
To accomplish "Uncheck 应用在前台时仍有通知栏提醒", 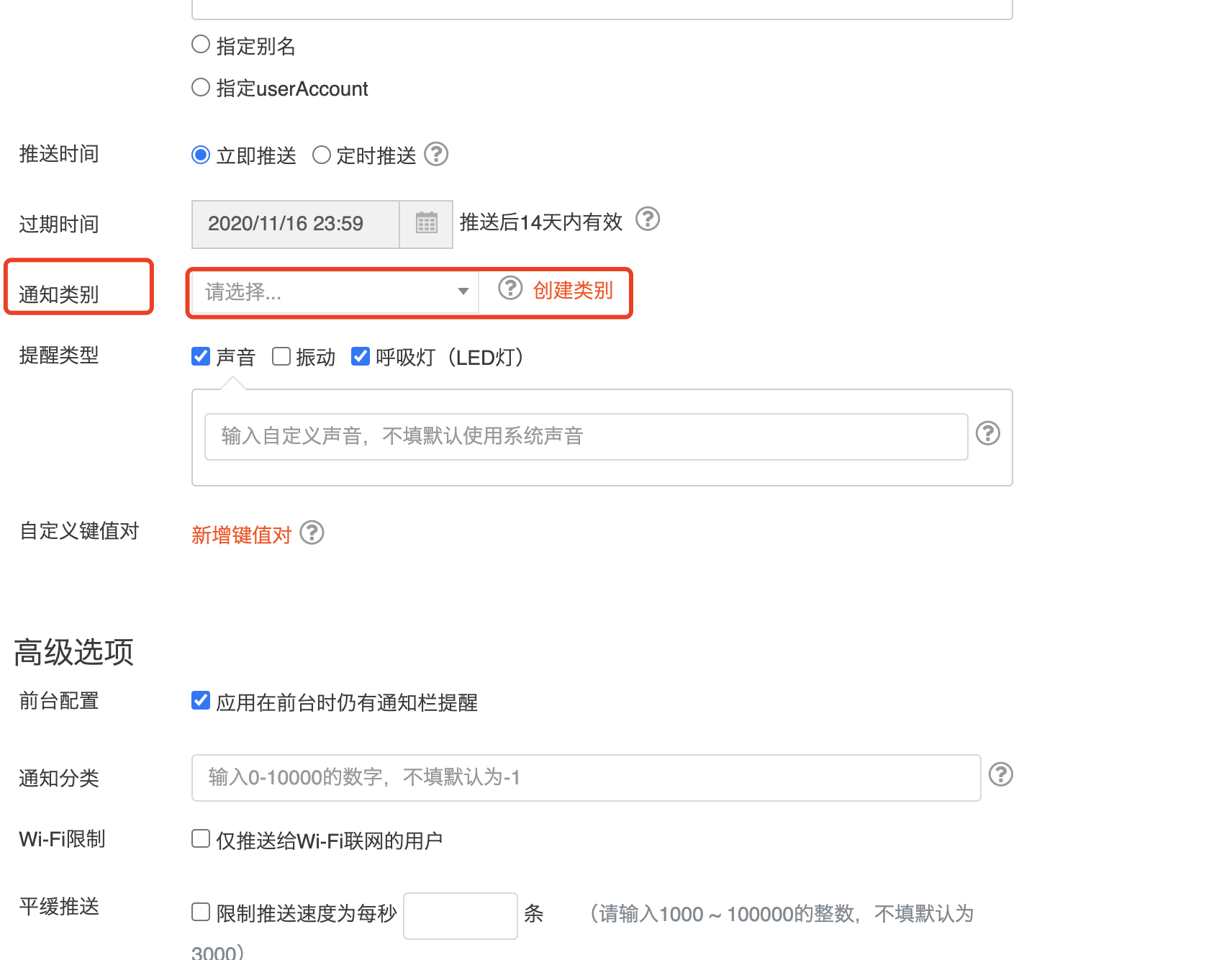I will [200, 700].
